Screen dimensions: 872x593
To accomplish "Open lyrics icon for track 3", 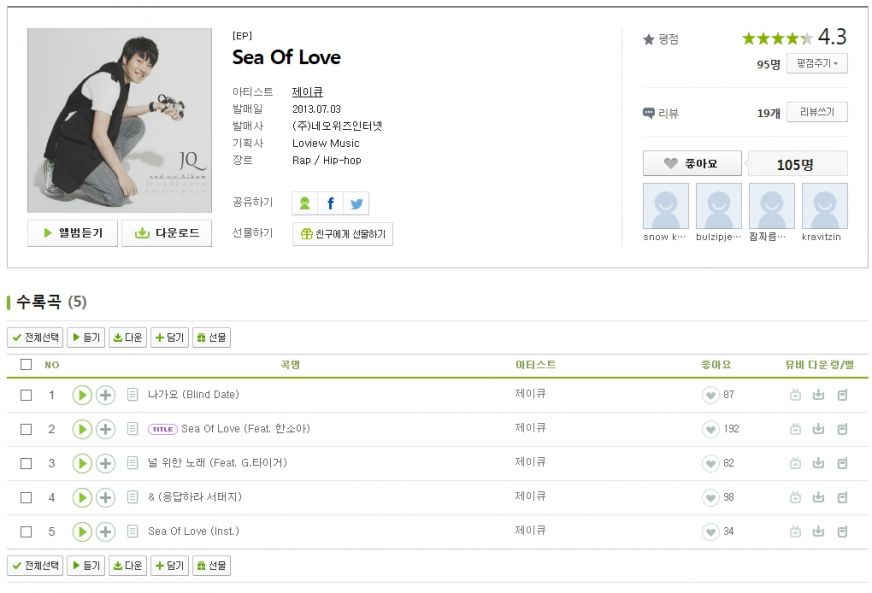I will (132, 463).
